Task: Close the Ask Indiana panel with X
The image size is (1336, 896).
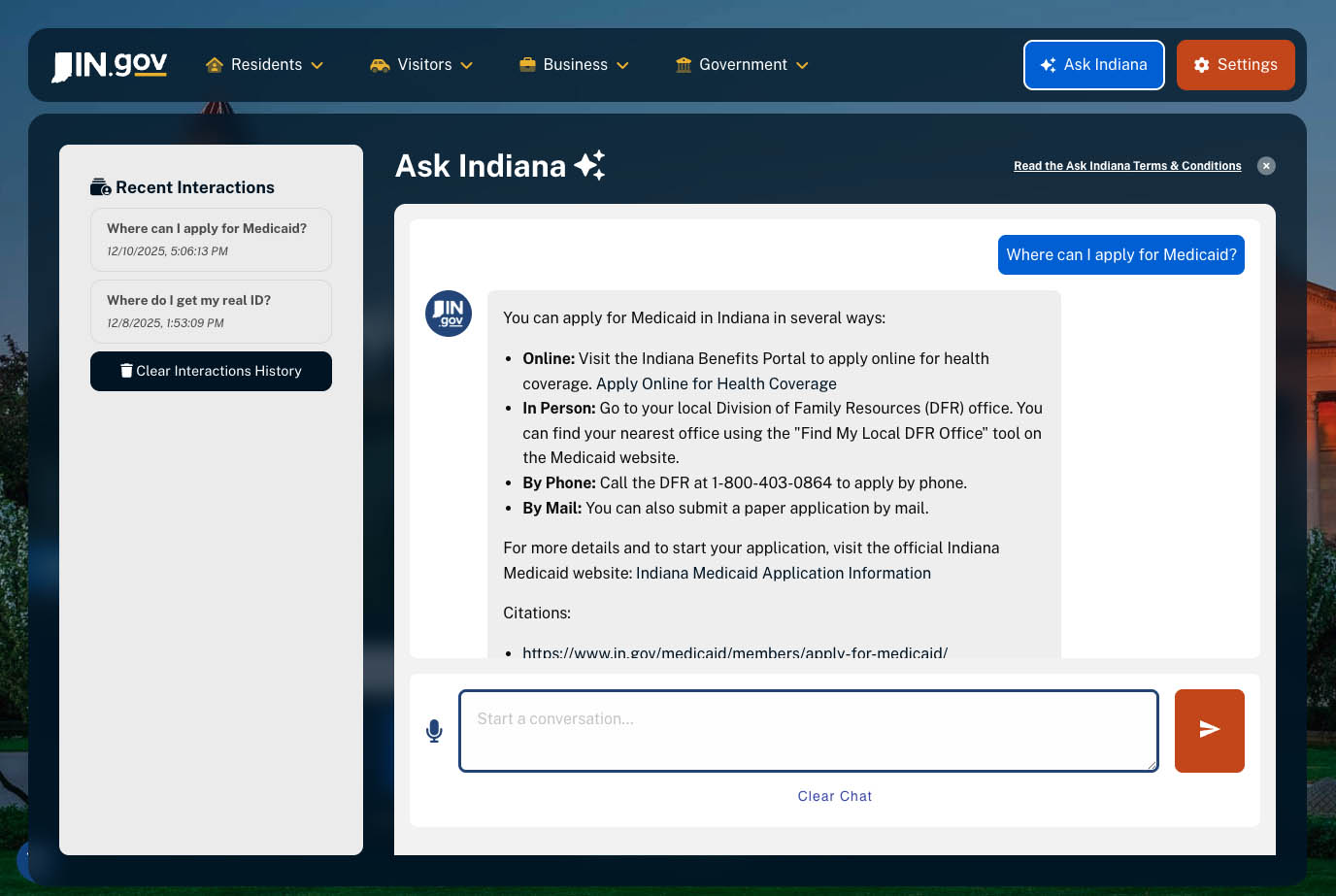Action: [1266, 166]
